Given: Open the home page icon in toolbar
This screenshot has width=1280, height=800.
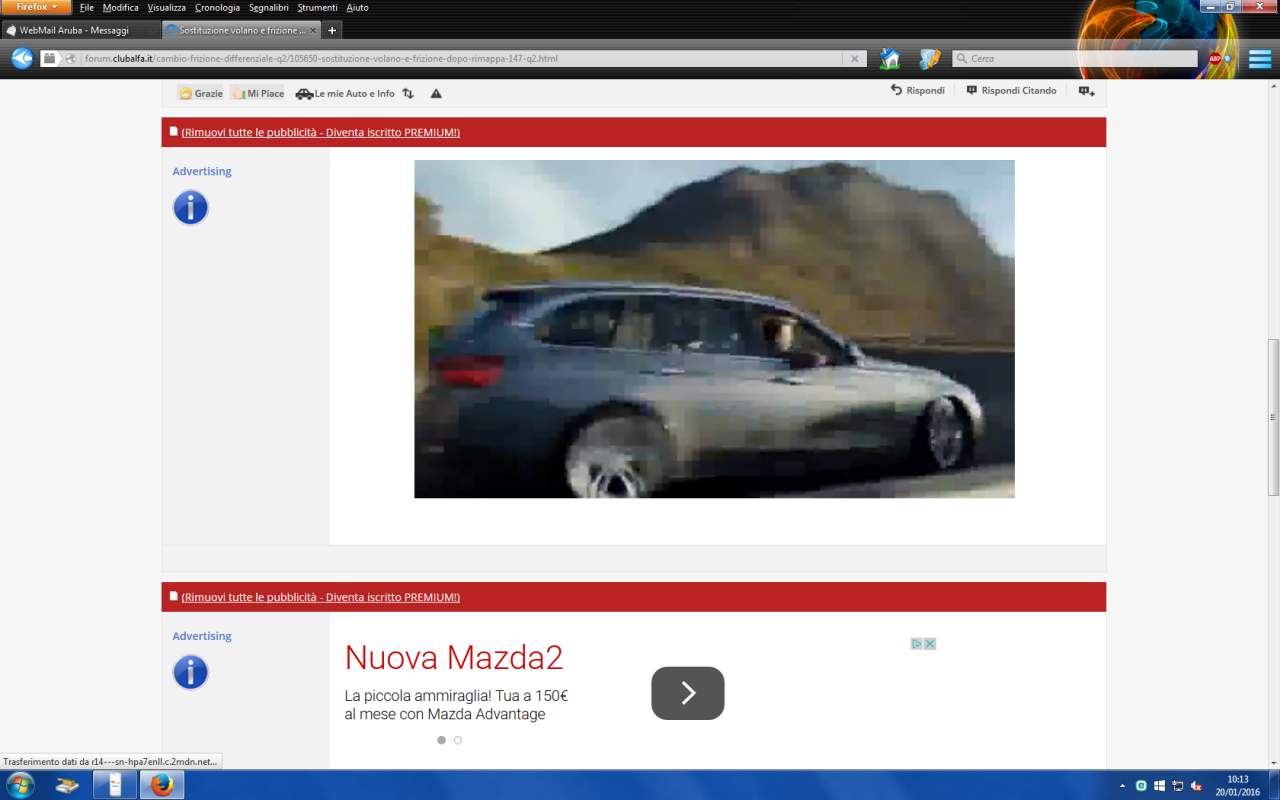Looking at the screenshot, I should click(x=890, y=59).
